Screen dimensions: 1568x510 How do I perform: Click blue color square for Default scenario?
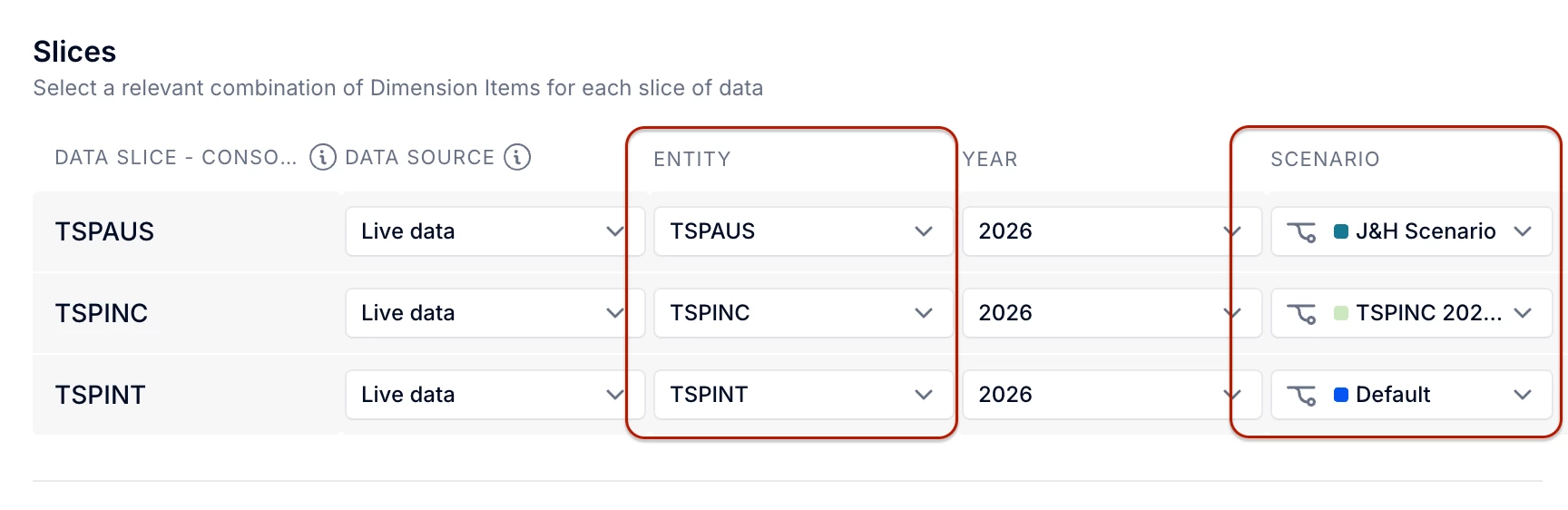coord(1341,395)
